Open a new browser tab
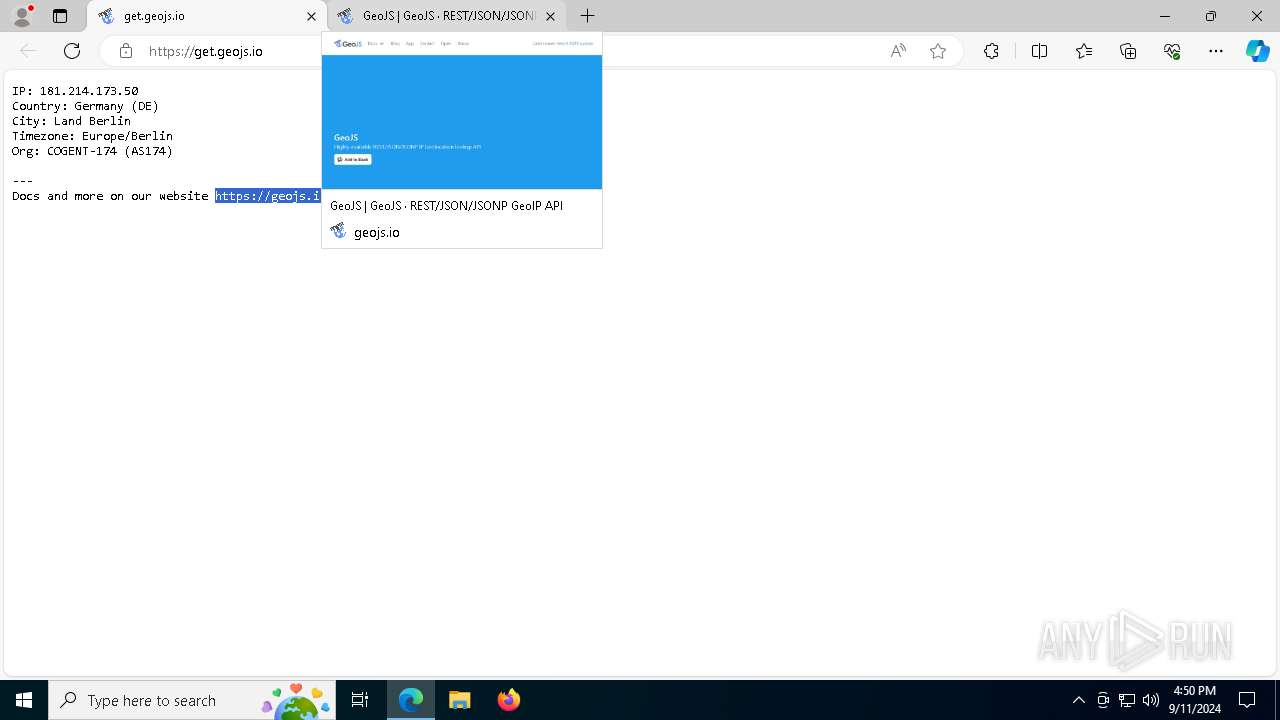1280x720 pixels. [x=588, y=16]
